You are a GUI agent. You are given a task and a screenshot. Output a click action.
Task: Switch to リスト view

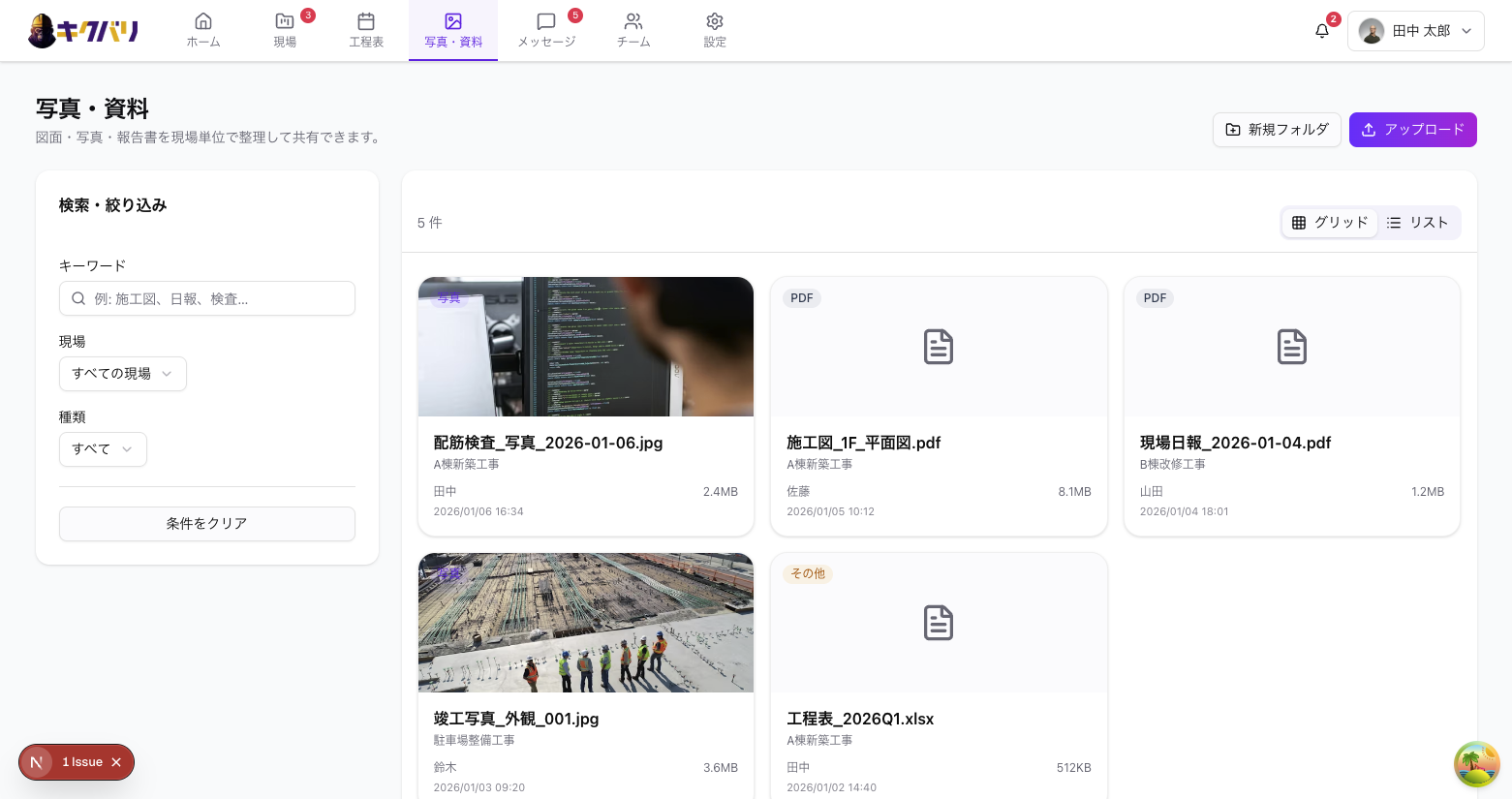tap(1417, 223)
